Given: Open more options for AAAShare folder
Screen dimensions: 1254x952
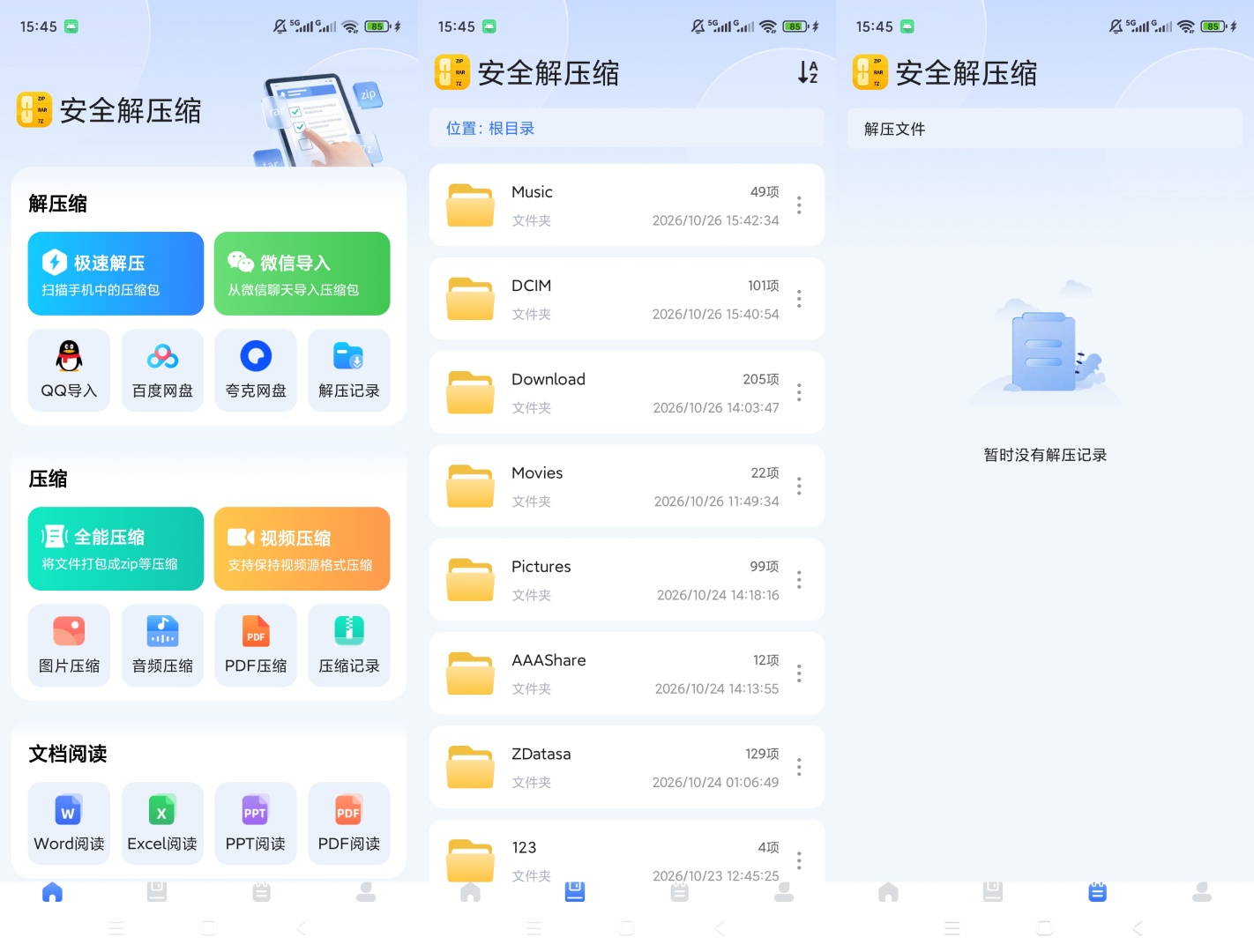Looking at the screenshot, I should coord(799,673).
